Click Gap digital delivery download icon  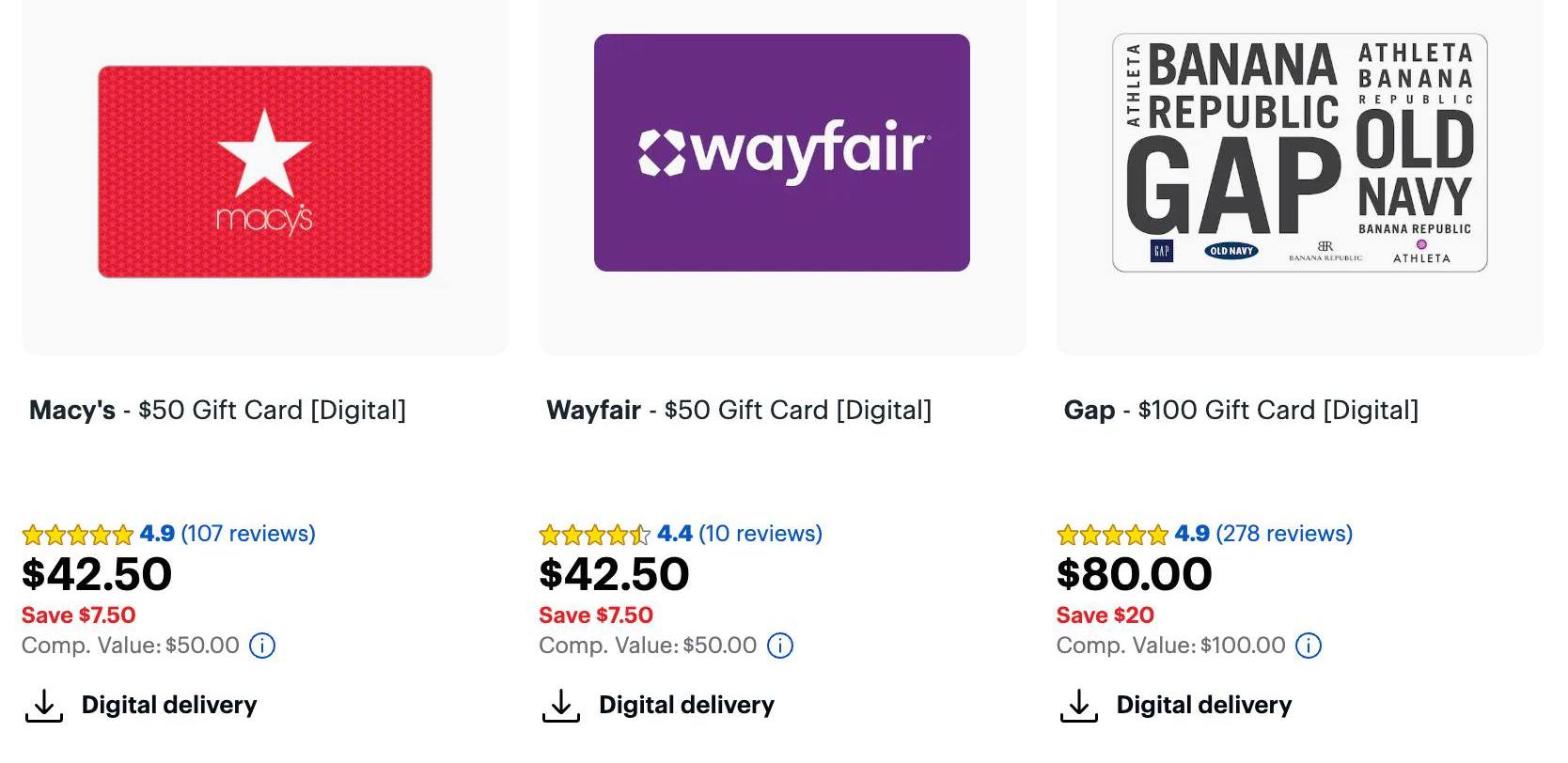[x=1078, y=706]
